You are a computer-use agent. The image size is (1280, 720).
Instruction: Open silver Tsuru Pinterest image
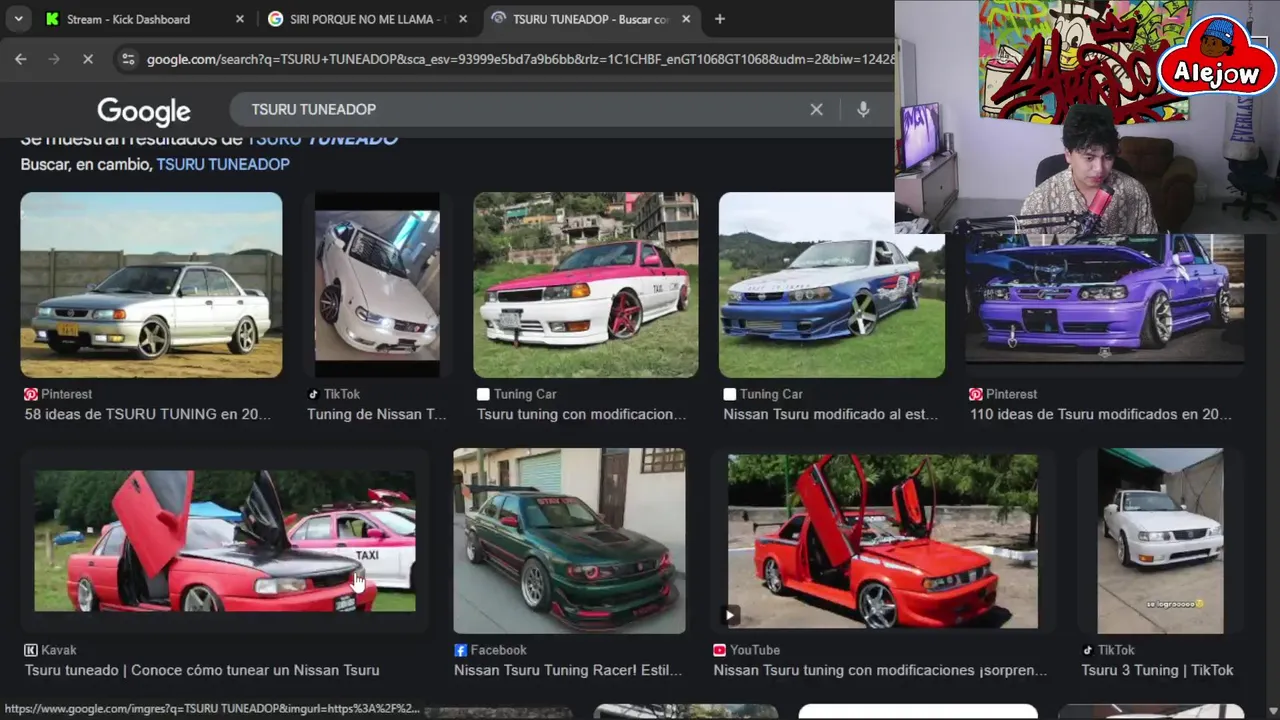151,285
